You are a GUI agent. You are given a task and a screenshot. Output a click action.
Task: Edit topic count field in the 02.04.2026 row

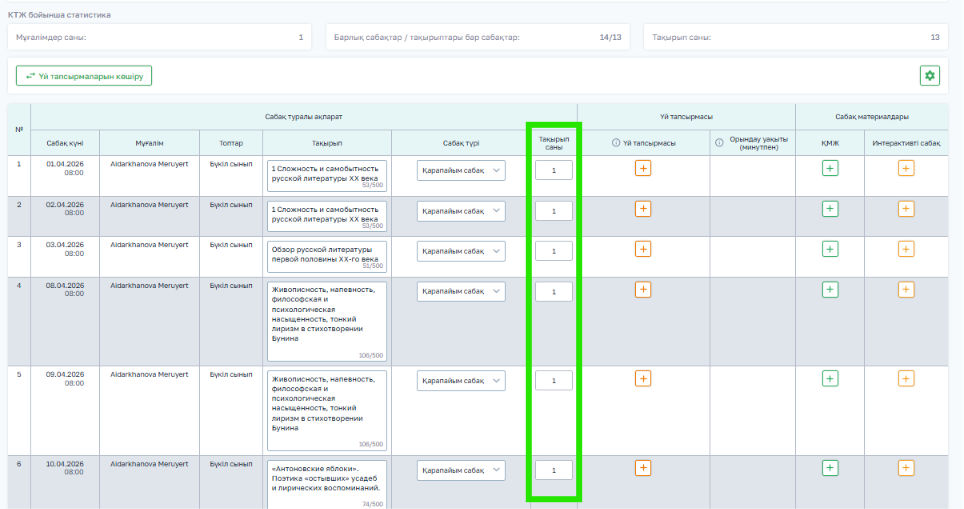point(554,211)
